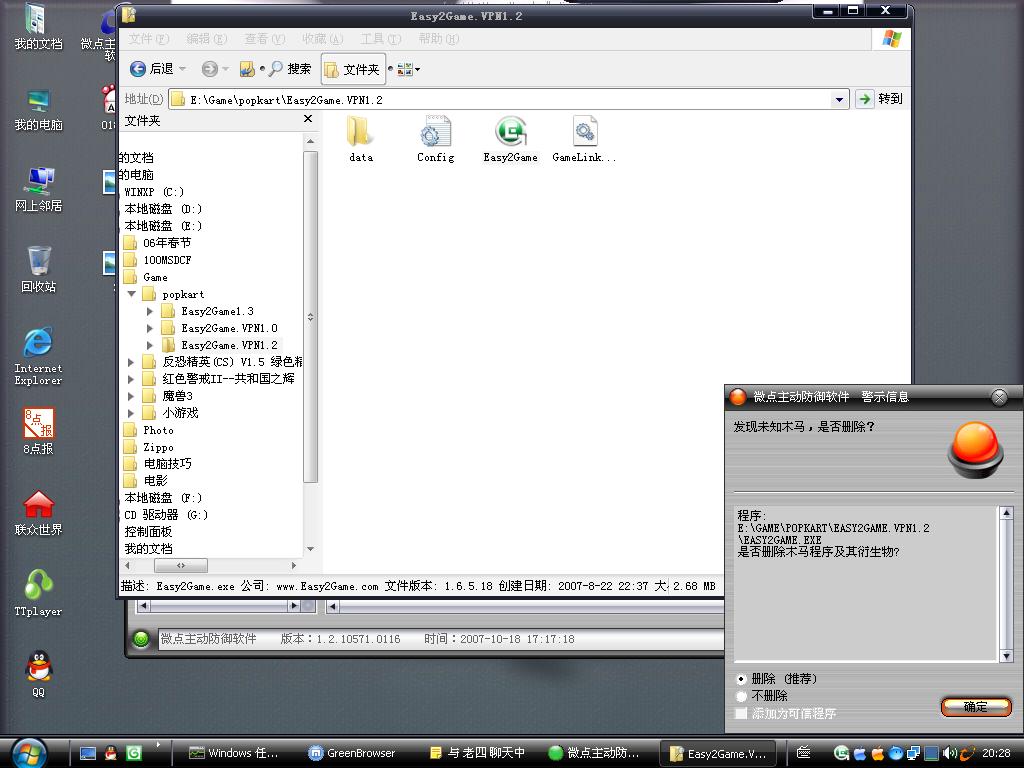
Task: Switch to GreenBrowser taskbar button
Action: coord(353,753)
